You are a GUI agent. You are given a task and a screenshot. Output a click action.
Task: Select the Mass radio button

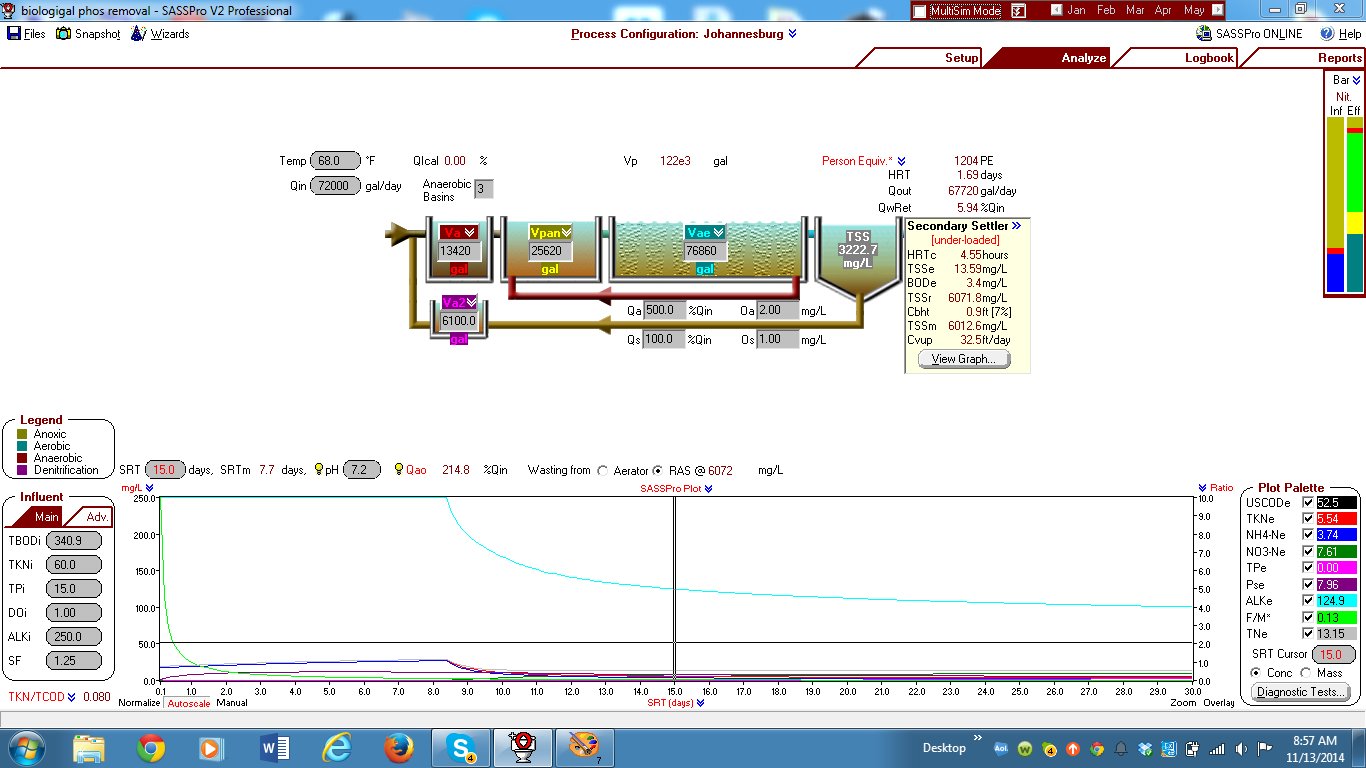1307,673
